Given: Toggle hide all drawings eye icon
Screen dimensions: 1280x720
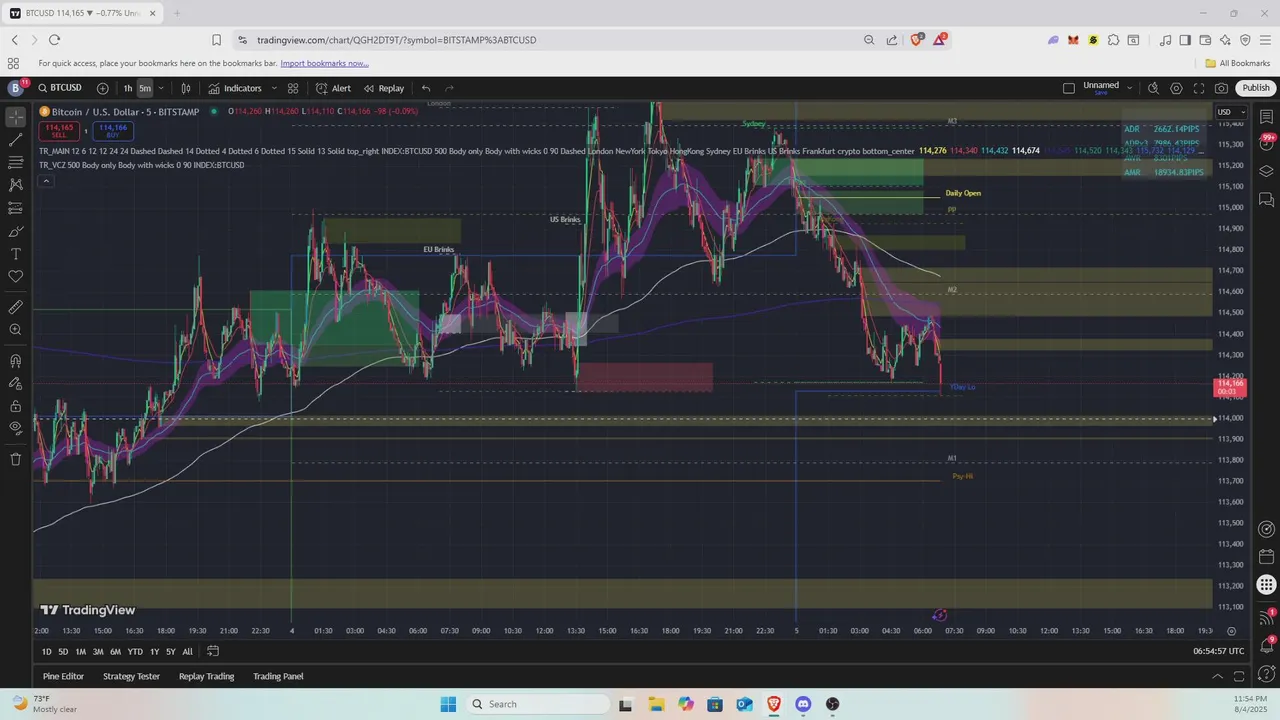Looking at the screenshot, I should [x=15, y=429].
